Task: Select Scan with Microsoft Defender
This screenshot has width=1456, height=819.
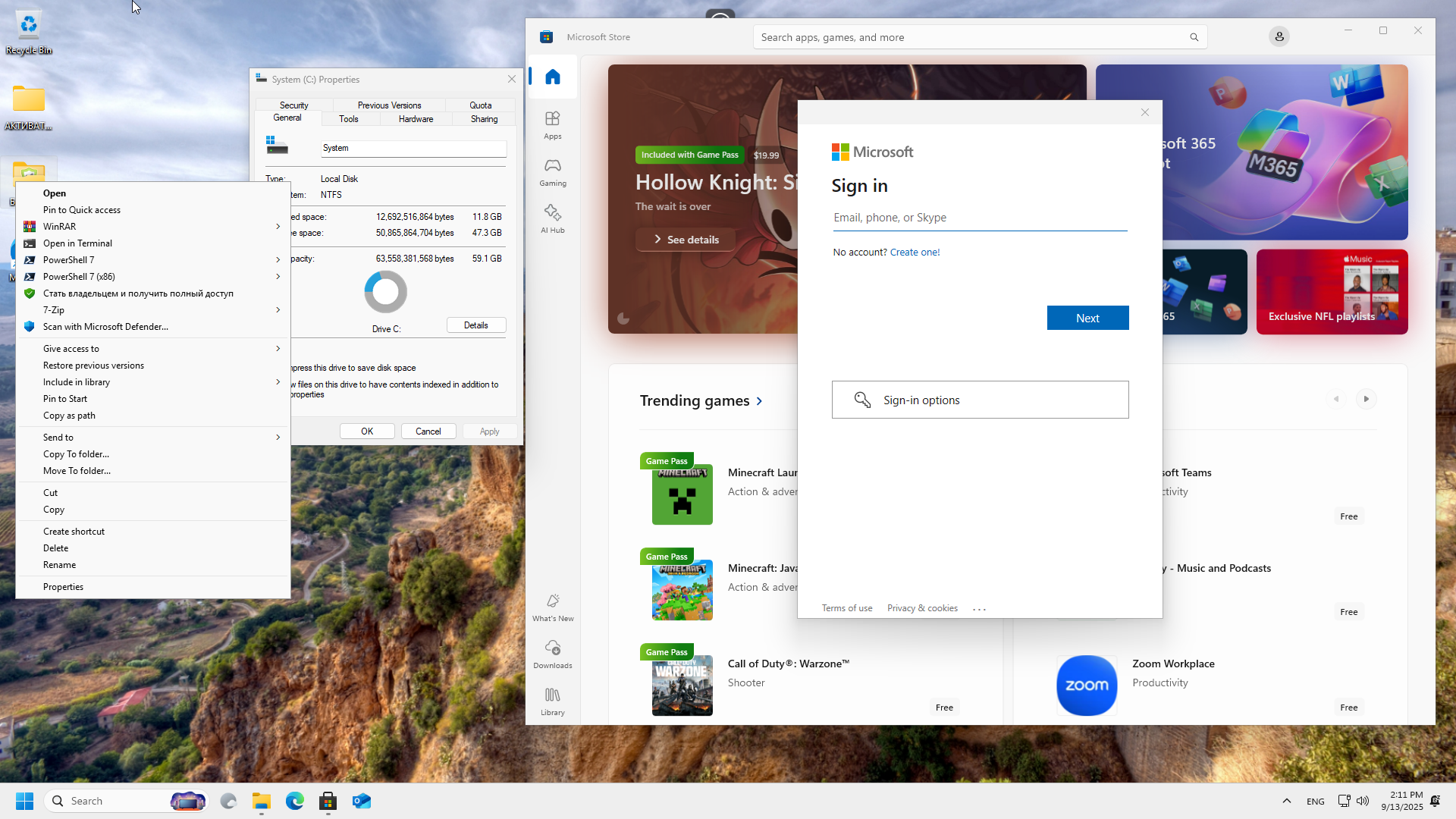Action: (x=153, y=327)
